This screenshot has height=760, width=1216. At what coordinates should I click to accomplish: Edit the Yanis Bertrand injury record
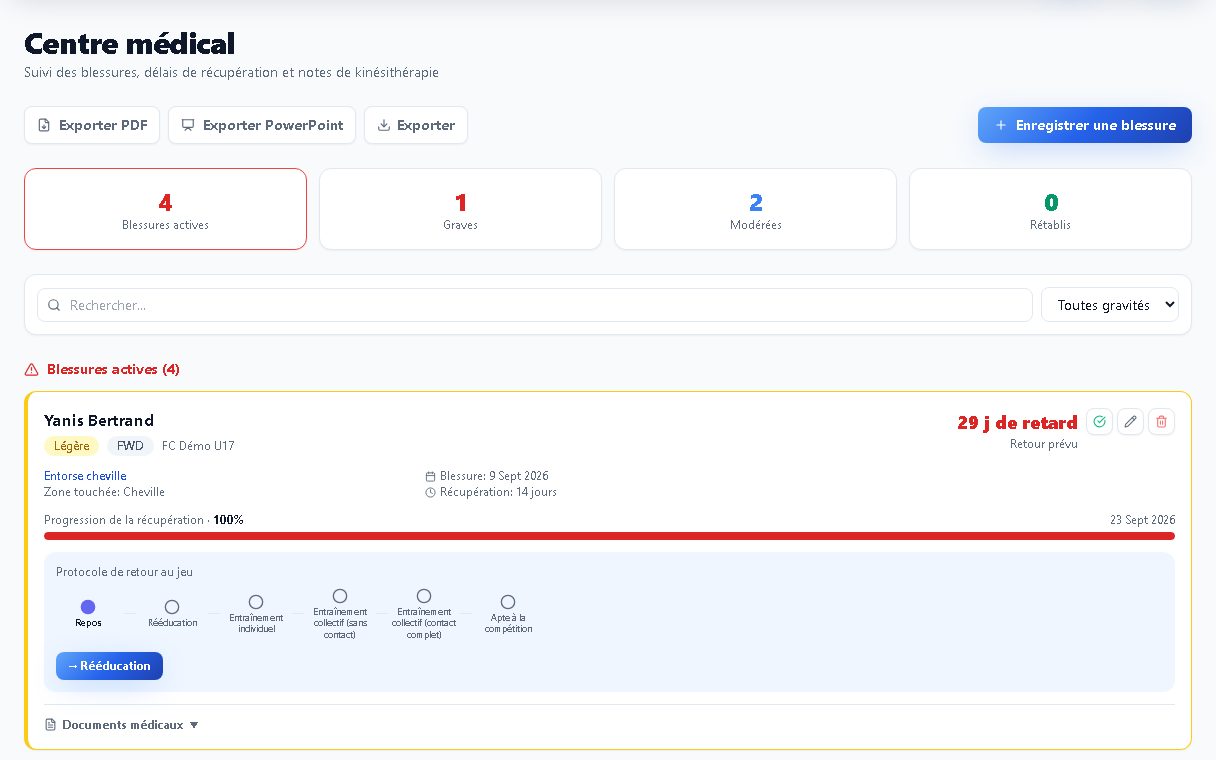pos(1130,422)
